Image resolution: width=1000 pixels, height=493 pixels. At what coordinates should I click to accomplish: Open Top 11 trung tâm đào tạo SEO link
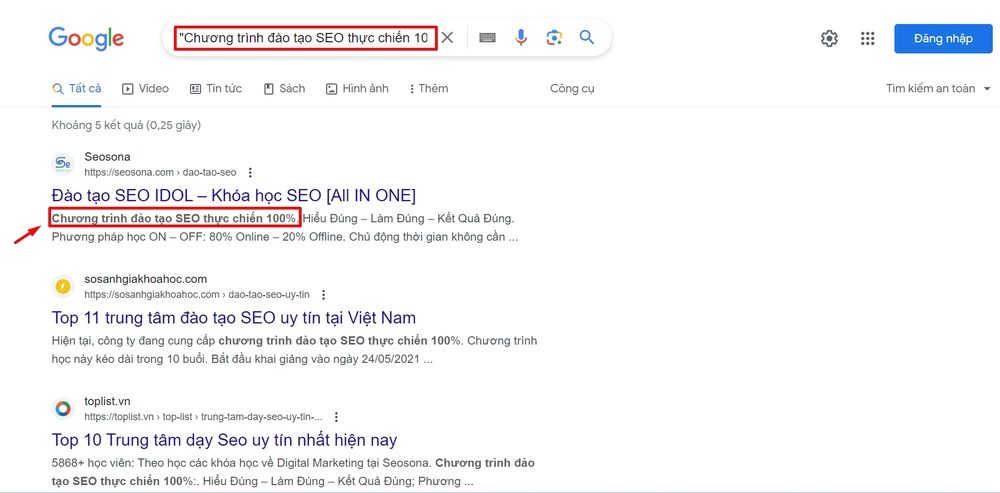[233, 317]
